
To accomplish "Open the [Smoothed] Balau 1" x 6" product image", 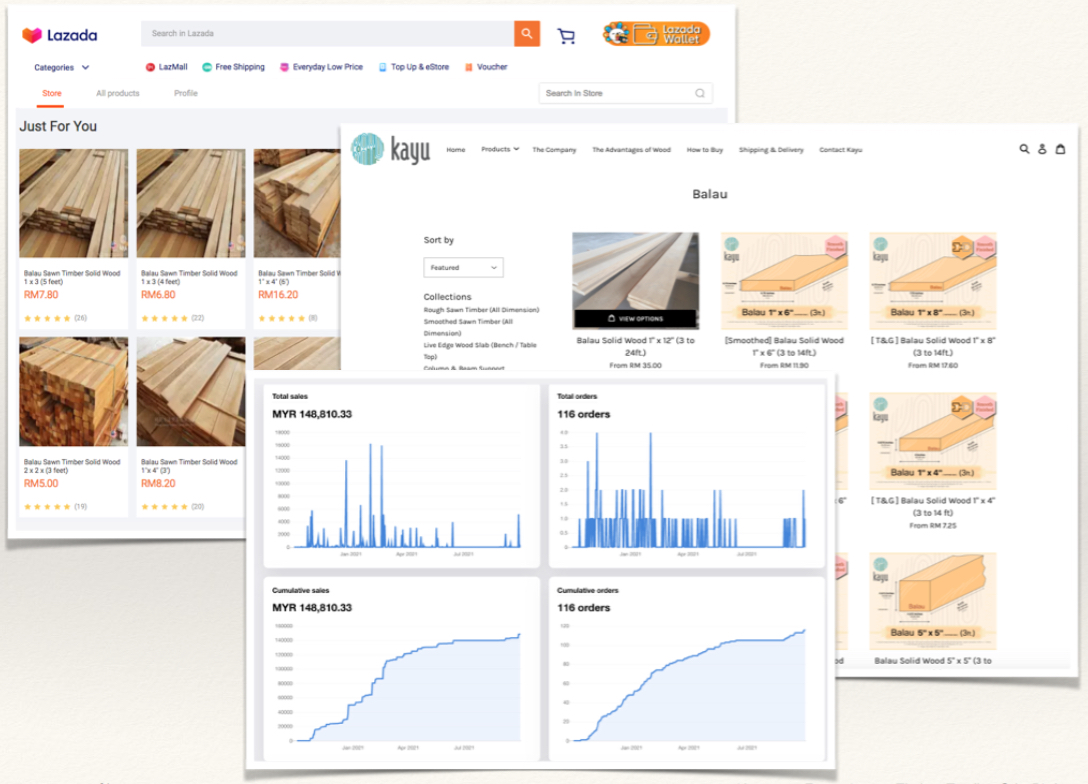I will (x=784, y=281).
